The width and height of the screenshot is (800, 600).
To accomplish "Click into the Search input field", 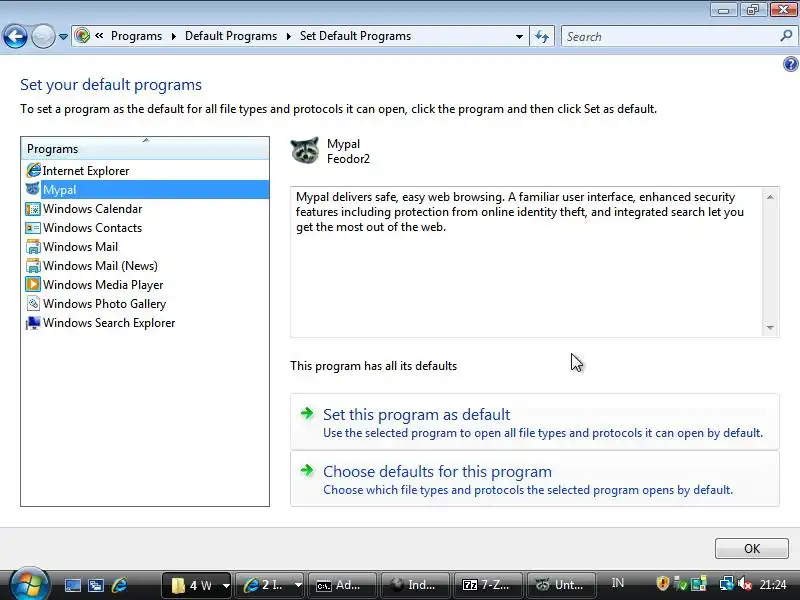I will (671, 37).
